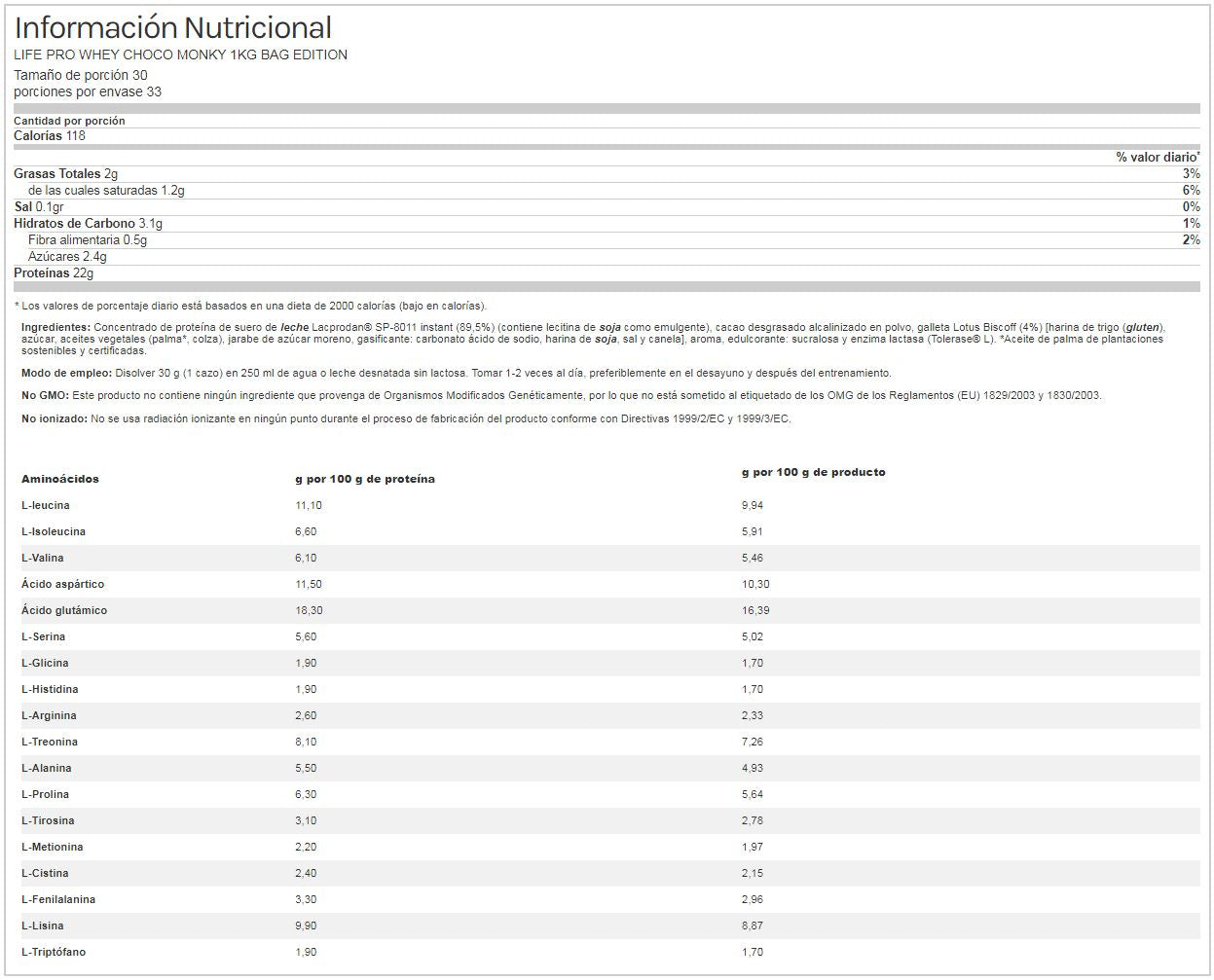Screen dimensions: 1214x980
Task: Click the daily percentage footnote about 2000 calorías
Action: point(250,306)
